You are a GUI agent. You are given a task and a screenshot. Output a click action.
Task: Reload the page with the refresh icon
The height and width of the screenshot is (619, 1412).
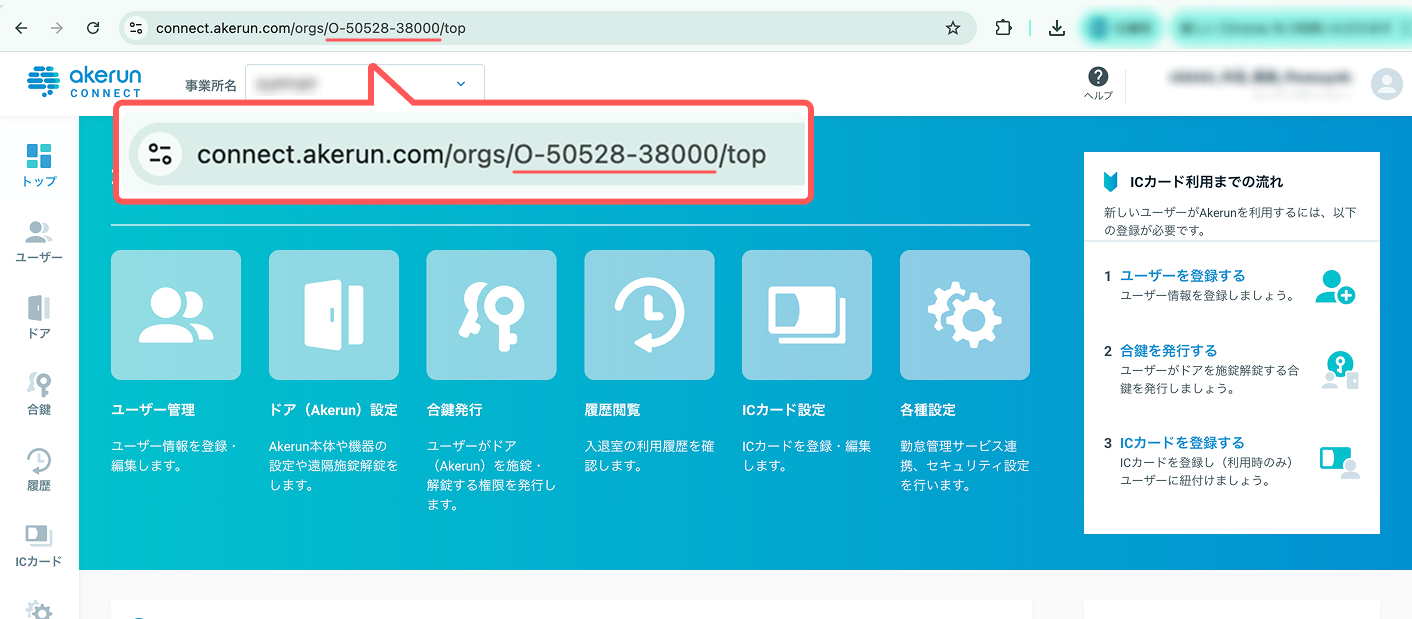[x=93, y=28]
